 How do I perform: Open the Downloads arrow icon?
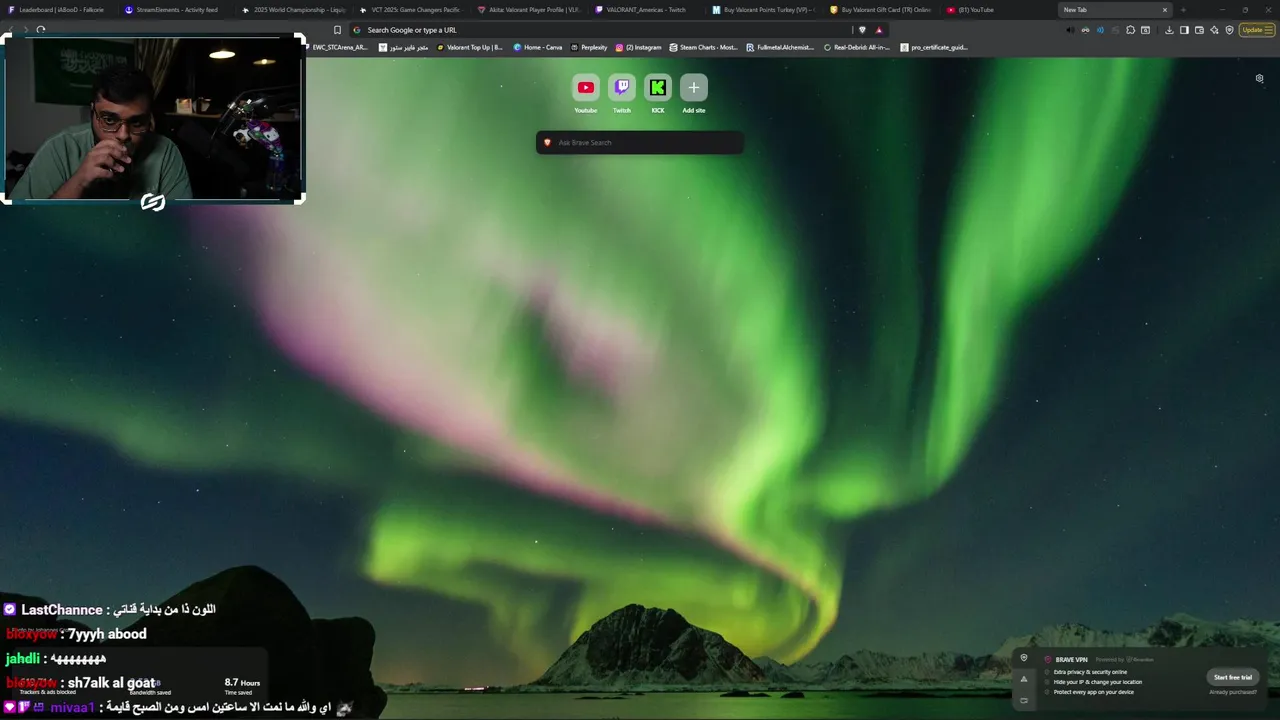point(1169,30)
